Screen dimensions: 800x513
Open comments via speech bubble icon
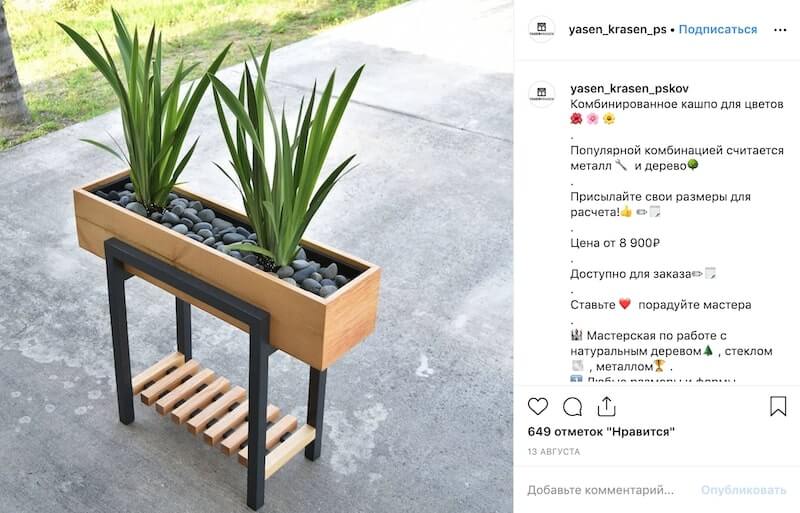(572, 407)
